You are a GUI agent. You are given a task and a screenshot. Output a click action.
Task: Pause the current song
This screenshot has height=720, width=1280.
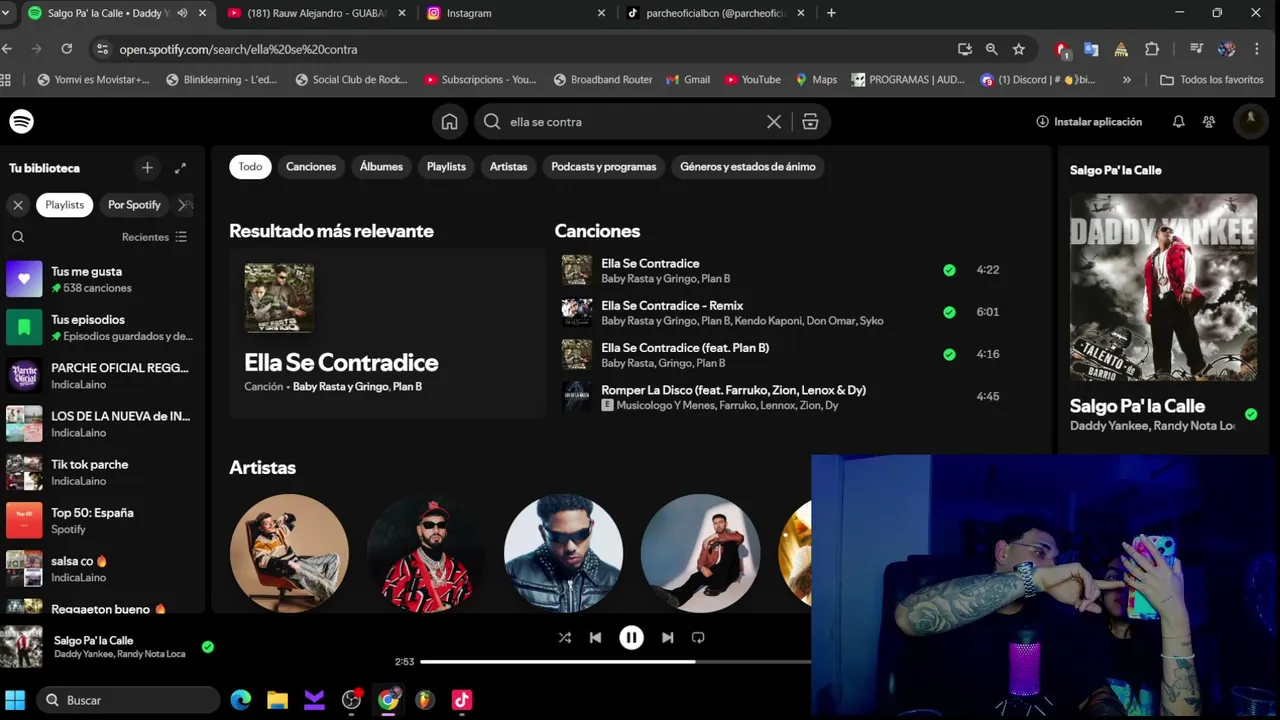(631, 637)
